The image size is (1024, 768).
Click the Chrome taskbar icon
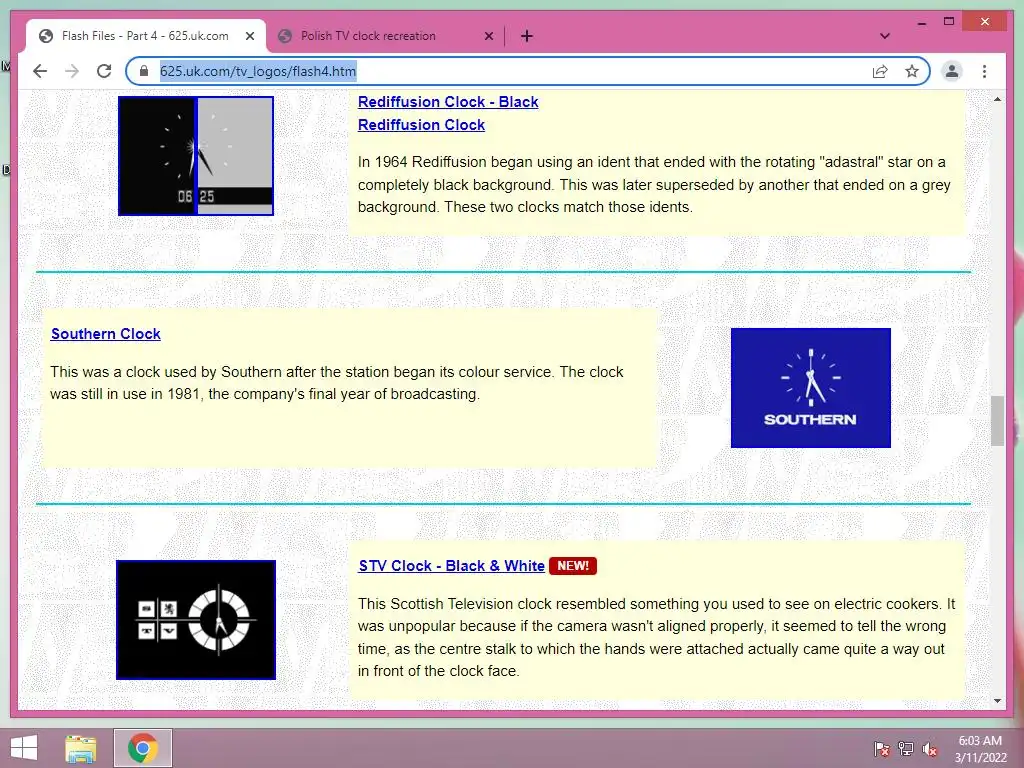coord(143,748)
